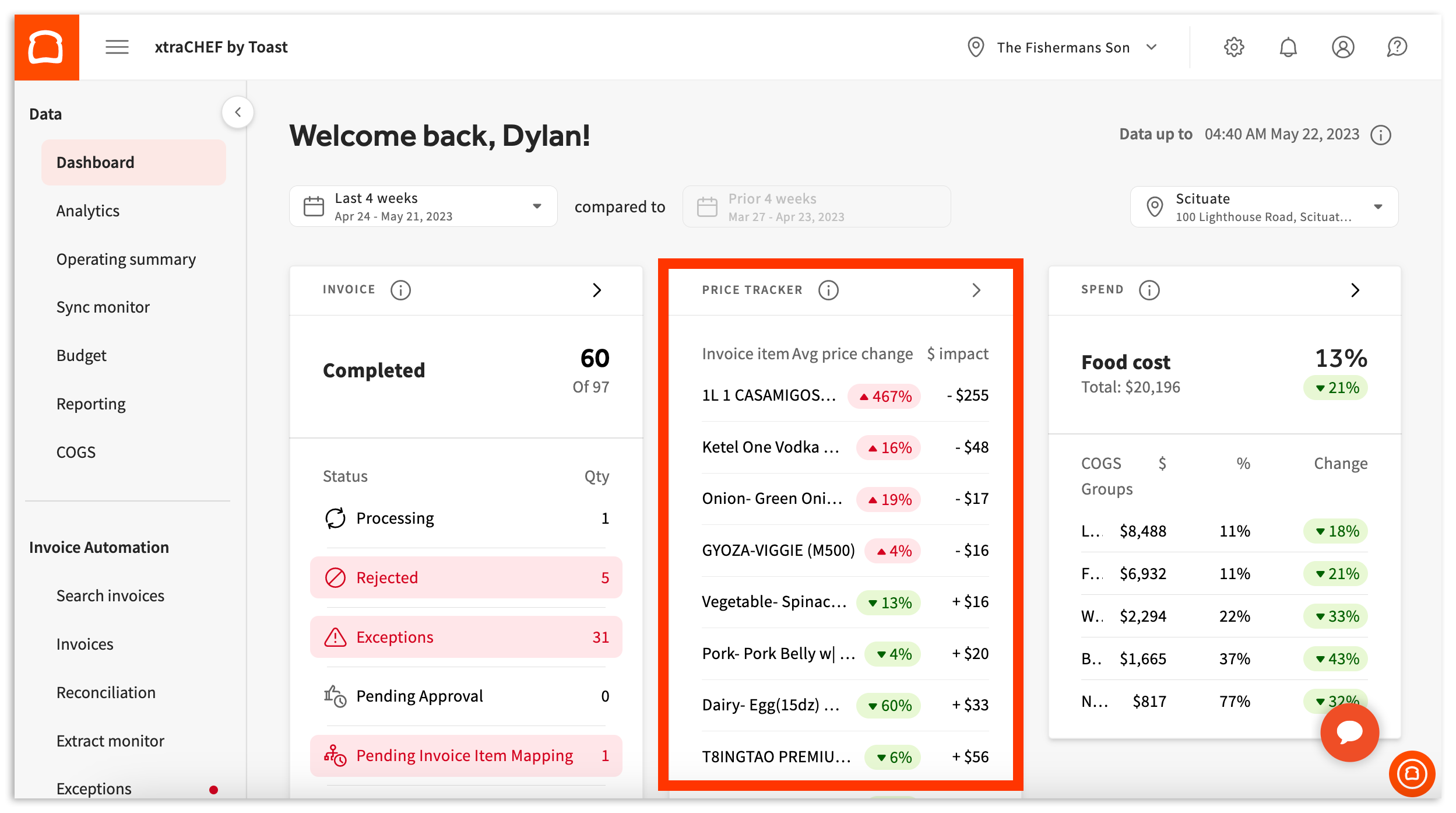
Task: Open the hamburger navigation menu
Action: click(x=117, y=47)
